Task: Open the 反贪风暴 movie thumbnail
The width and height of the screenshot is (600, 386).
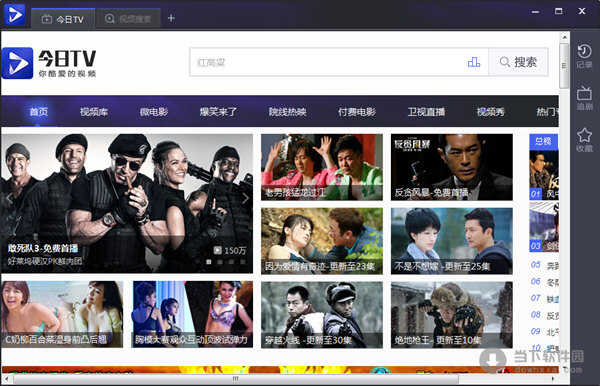Action: (452, 167)
